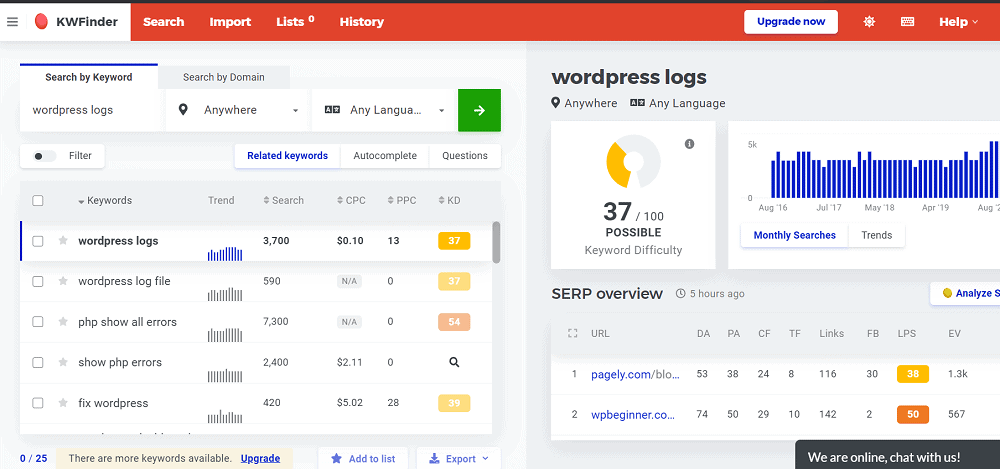This screenshot has height=469, width=1000.
Task: Click location pin icon in search bar
Action: point(183,110)
